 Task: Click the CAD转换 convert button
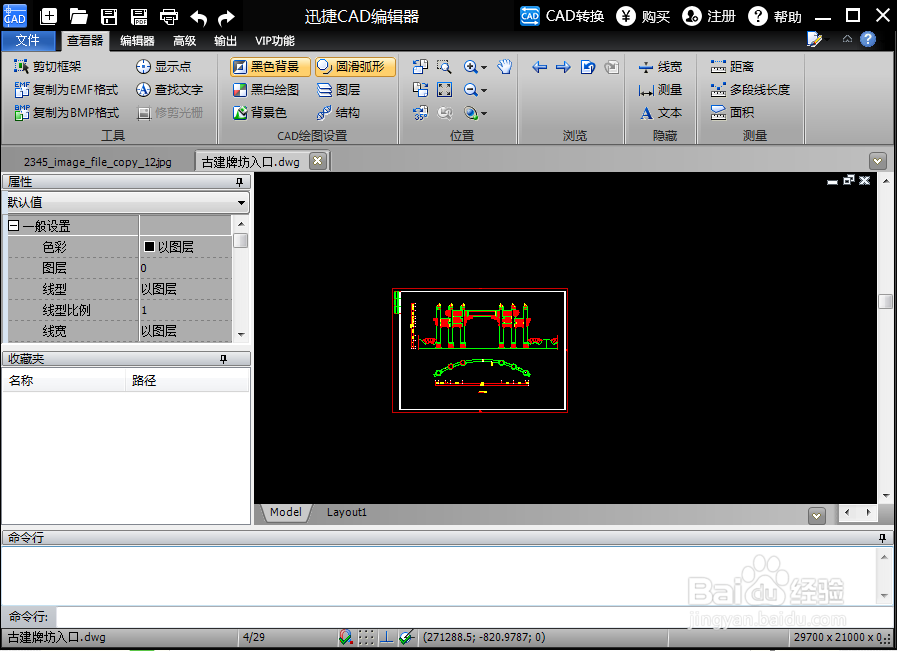point(562,16)
